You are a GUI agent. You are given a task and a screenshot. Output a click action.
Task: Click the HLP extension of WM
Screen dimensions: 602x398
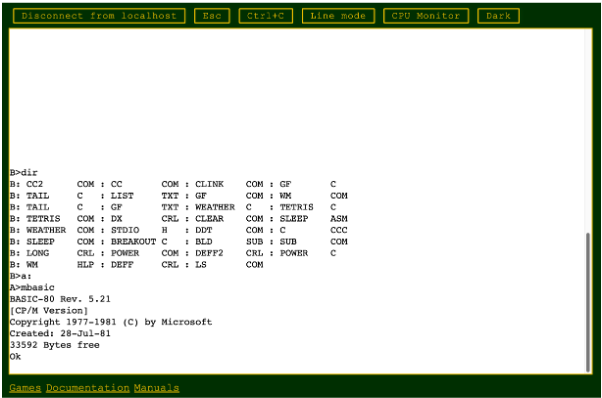click(85, 265)
